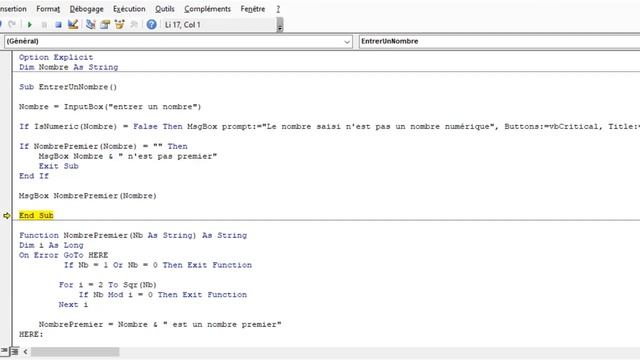This screenshot has height=360, width=640.
Task: Click the For i = 2 To Sqr(Nb) line
Action: coord(107,285)
